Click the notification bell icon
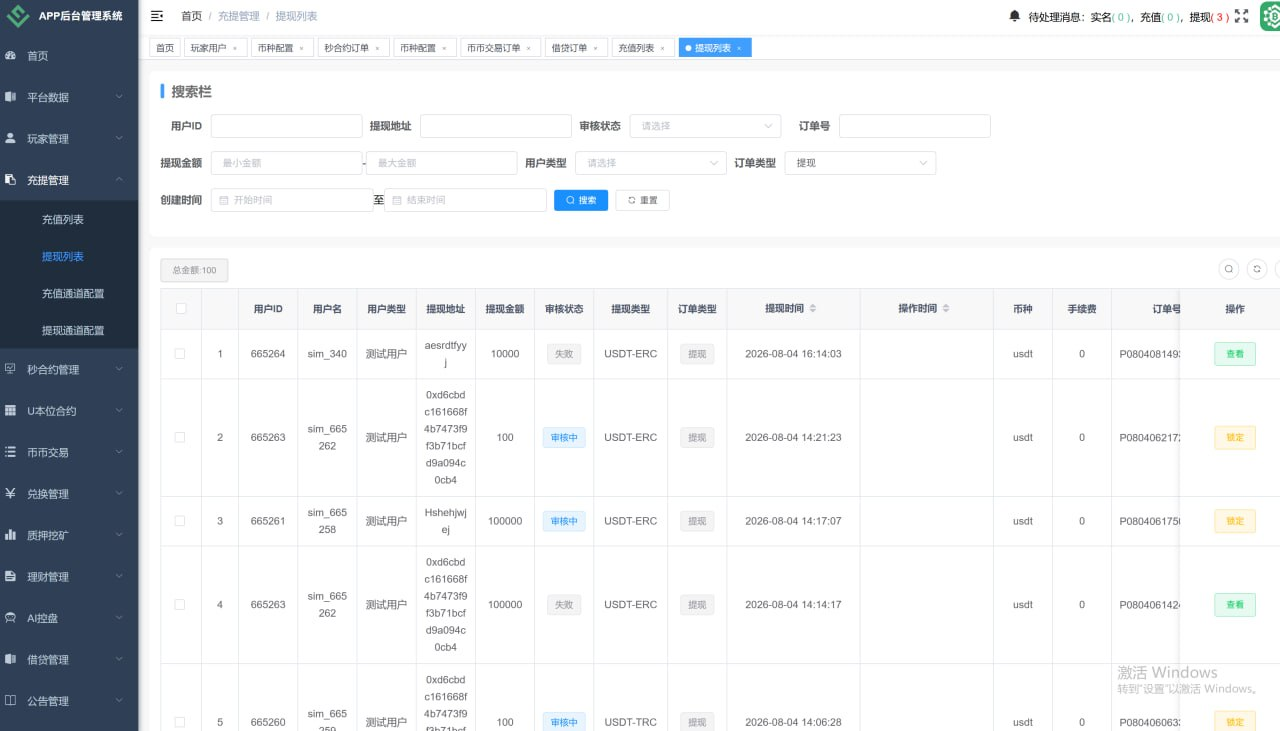Screen dimensions: 1280x731 (1015, 16)
